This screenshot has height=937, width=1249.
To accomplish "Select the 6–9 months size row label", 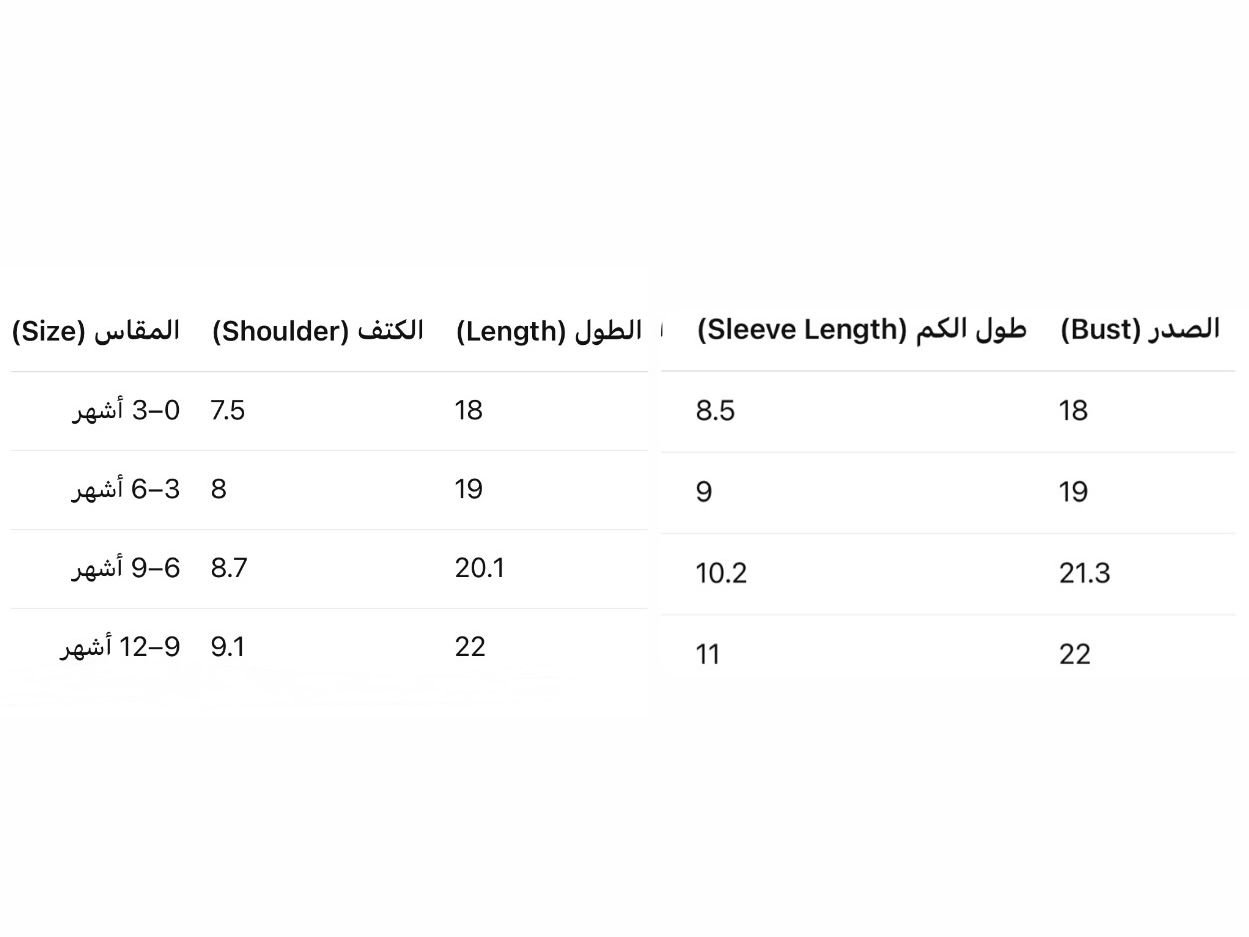I will pyautogui.click(x=126, y=569).
